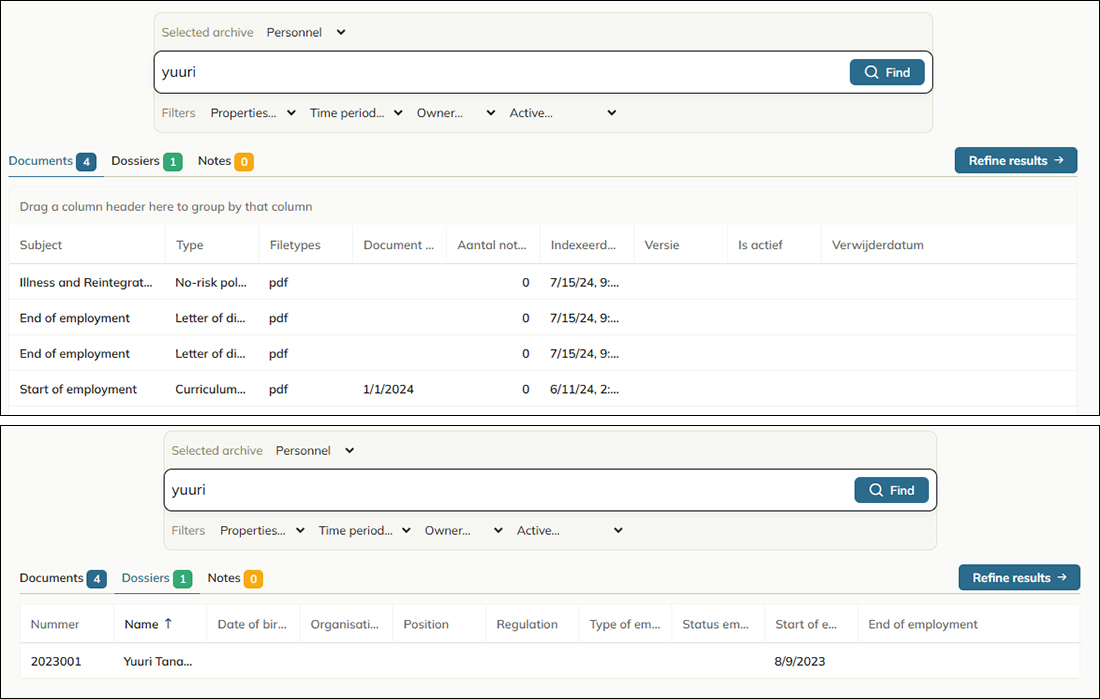Click the upper search field containing yuuri

[502, 72]
